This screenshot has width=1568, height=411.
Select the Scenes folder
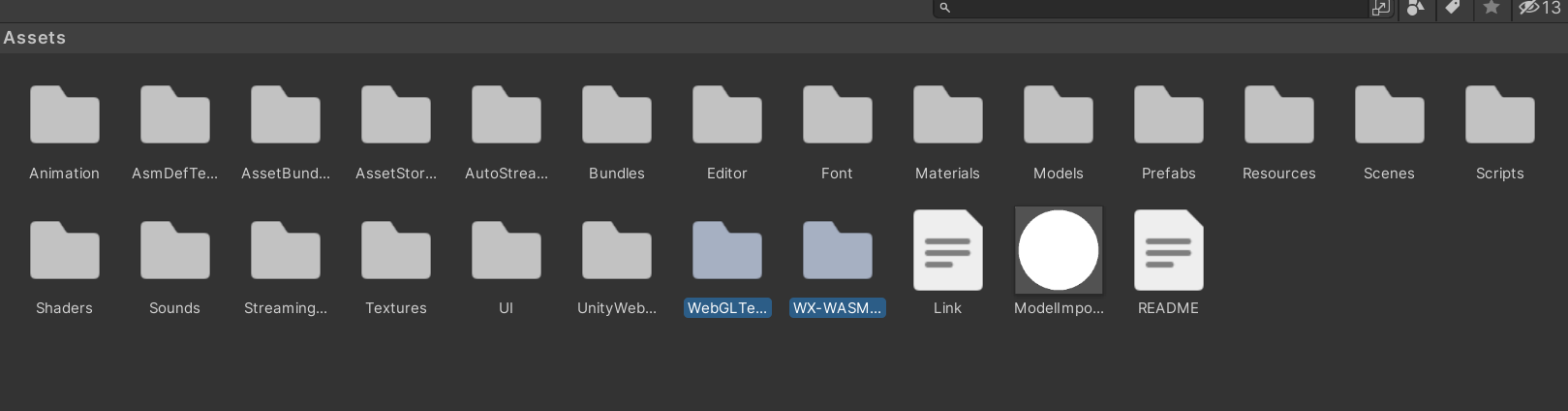click(x=1390, y=115)
